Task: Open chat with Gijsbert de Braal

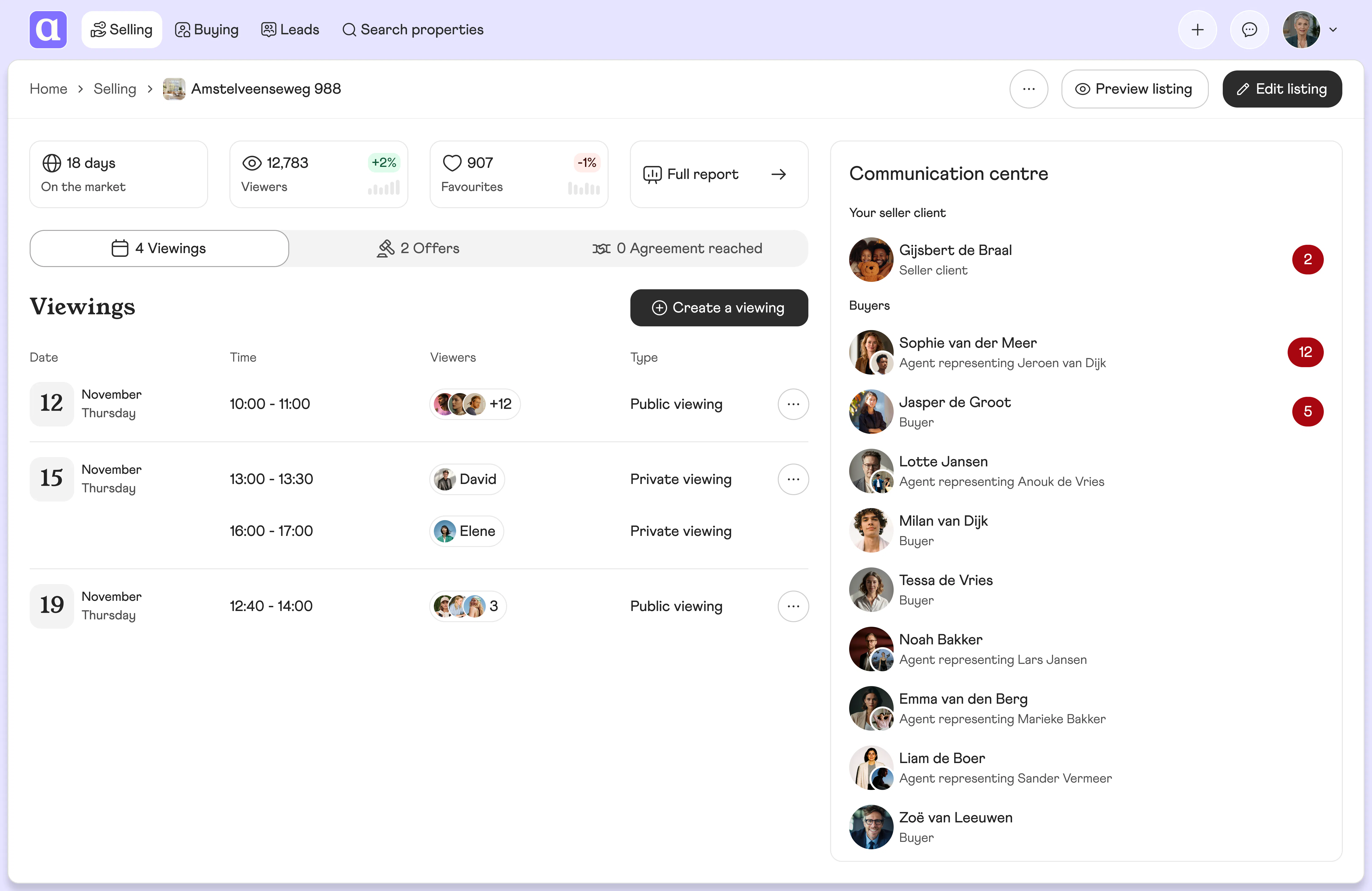Action: [1086, 260]
